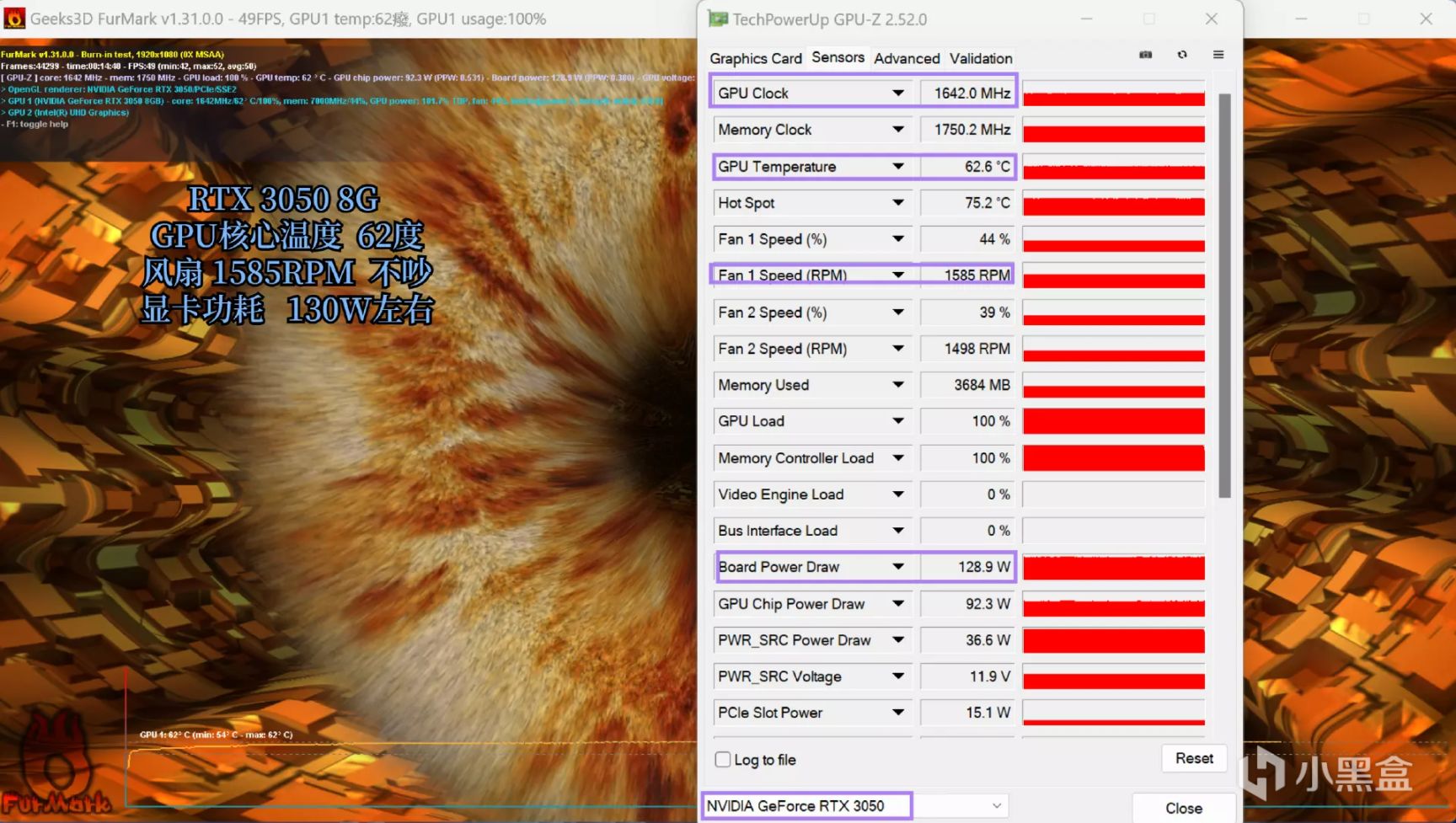This screenshot has width=1456, height=823.
Task: Click the PWR_SRC Power Draw value 36.6 W
Action: click(x=967, y=639)
